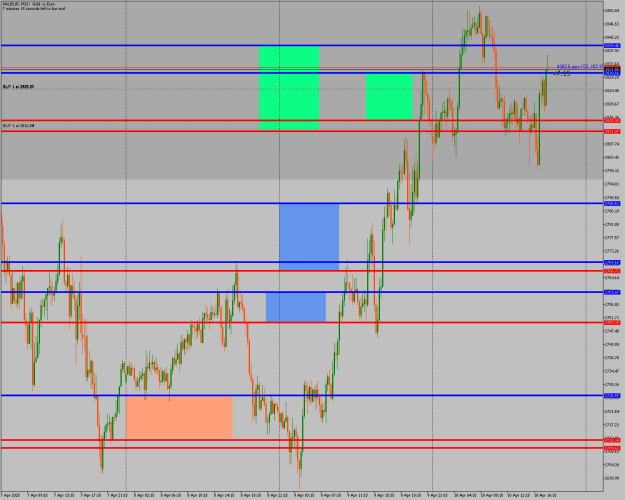Screen dimensions: 625x500
Task: Click the 'seconds left to bar end' text
Action: [x=45, y=8]
